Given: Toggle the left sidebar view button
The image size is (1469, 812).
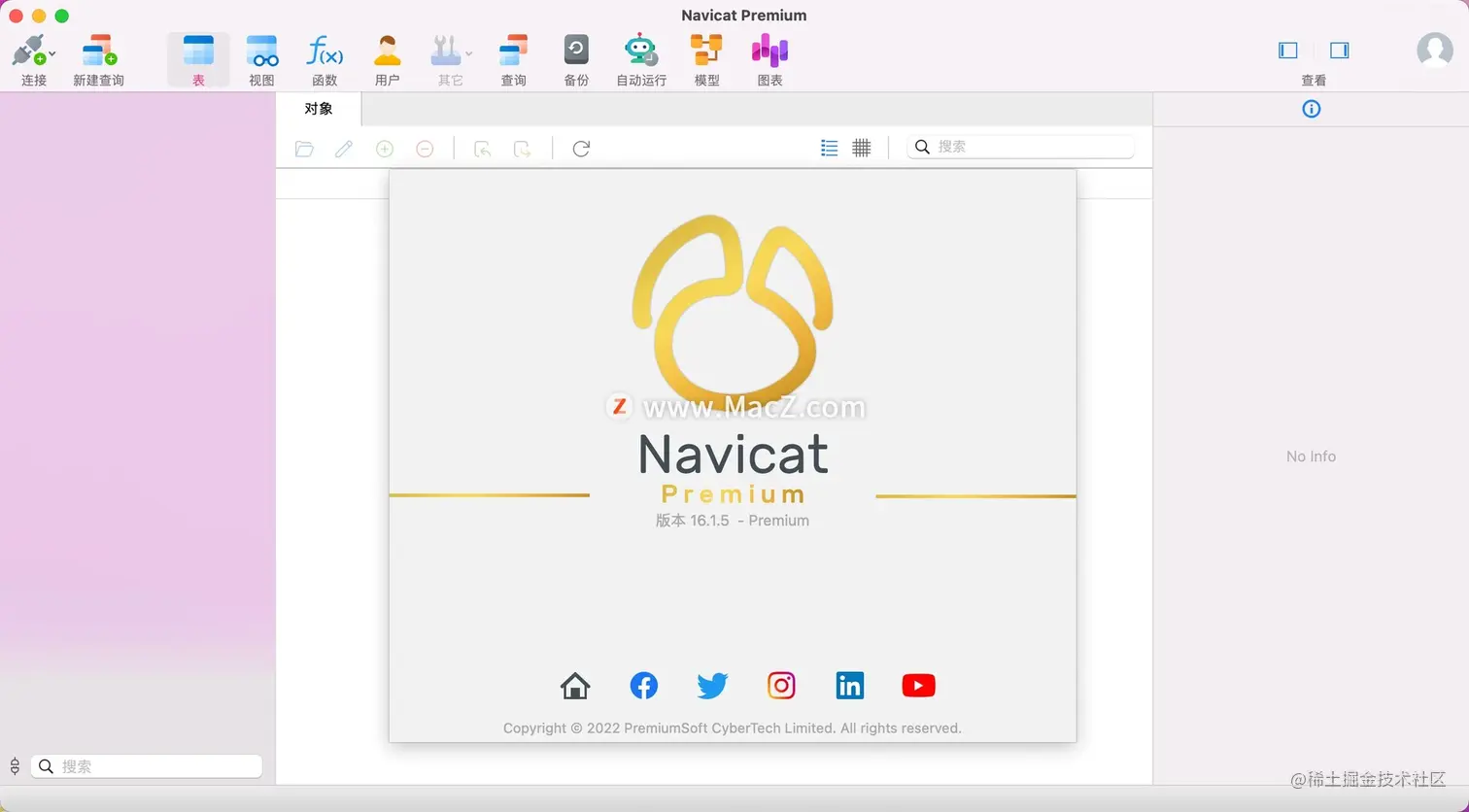Looking at the screenshot, I should [x=1288, y=51].
